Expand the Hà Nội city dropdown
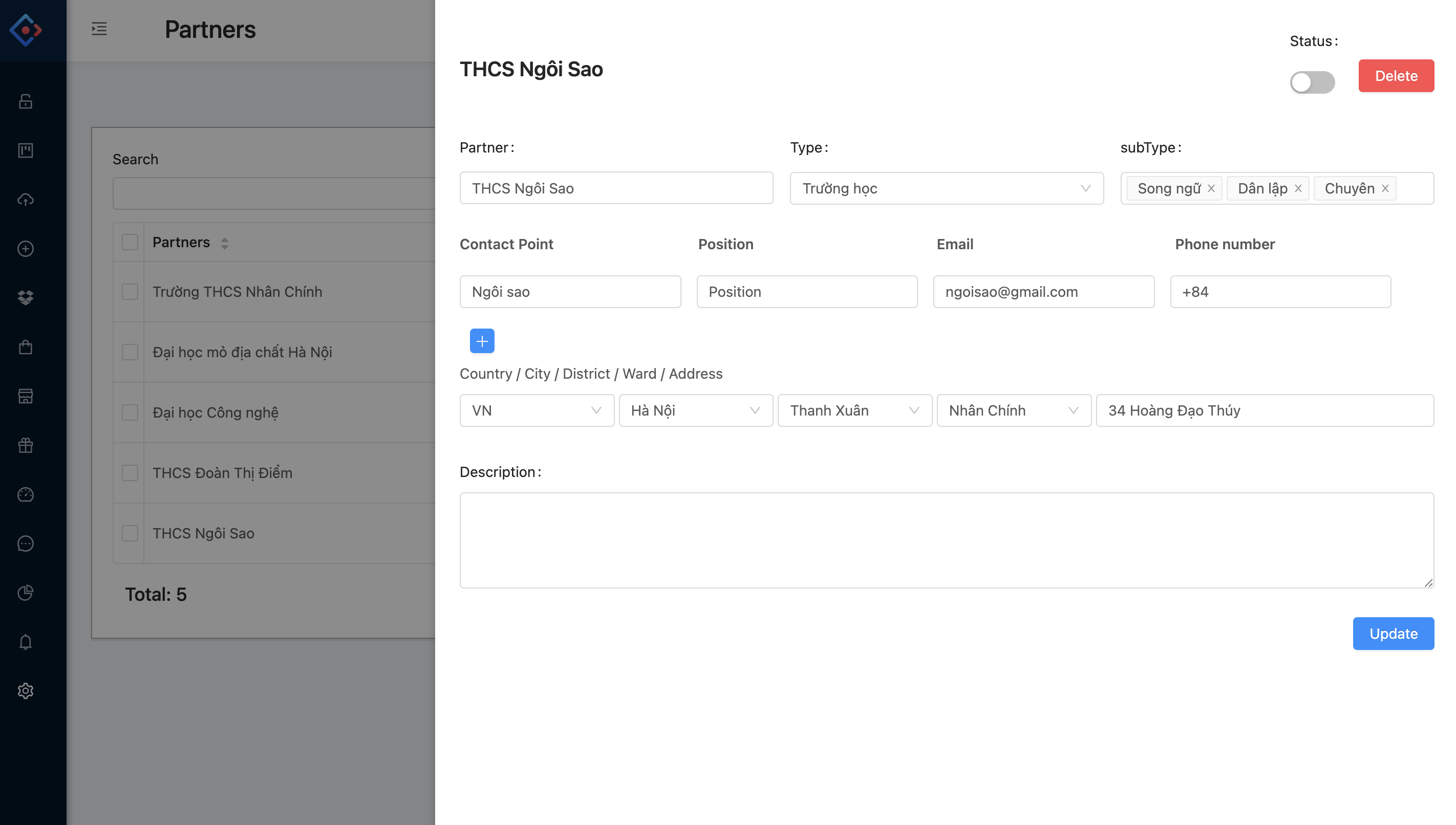The width and height of the screenshot is (1456, 825). [695, 410]
